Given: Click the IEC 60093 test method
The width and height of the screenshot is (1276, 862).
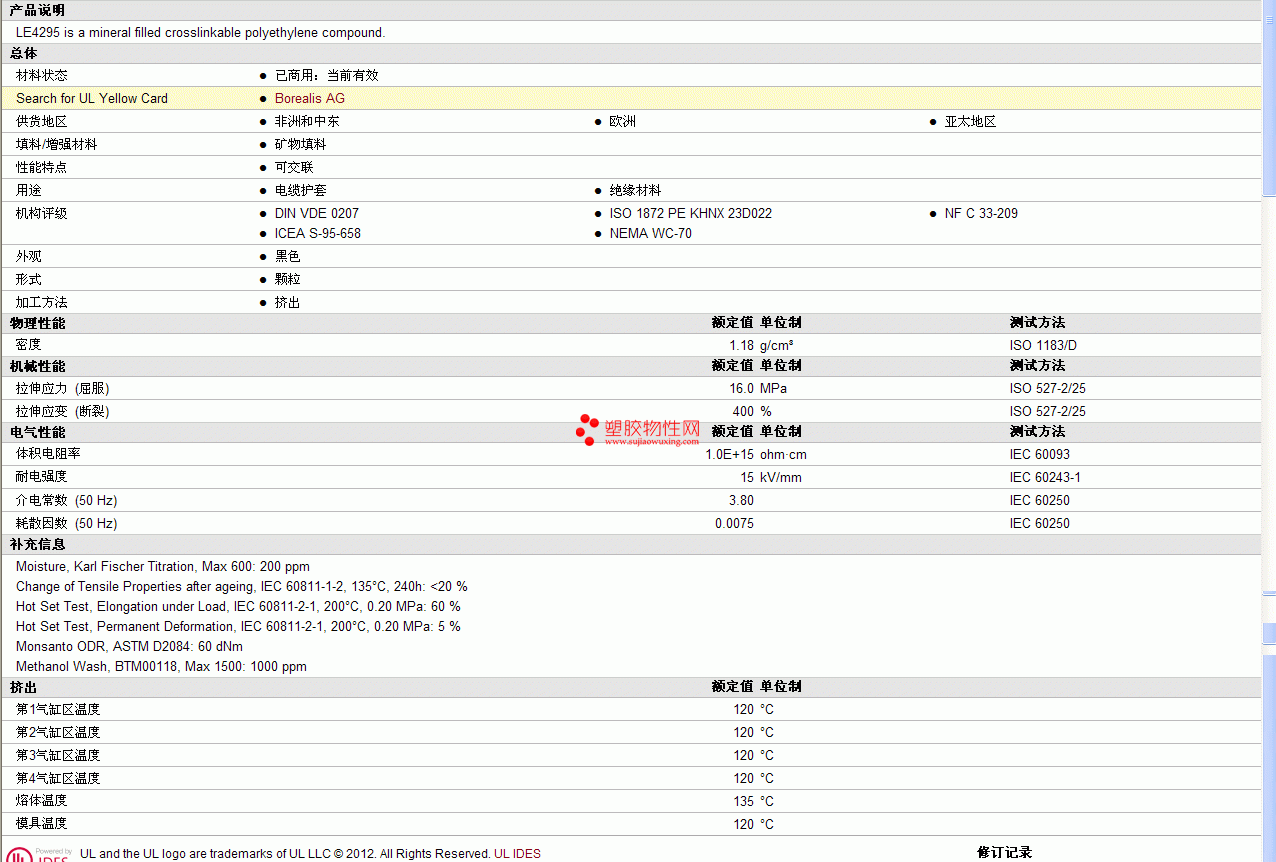Looking at the screenshot, I should click(1040, 454).
